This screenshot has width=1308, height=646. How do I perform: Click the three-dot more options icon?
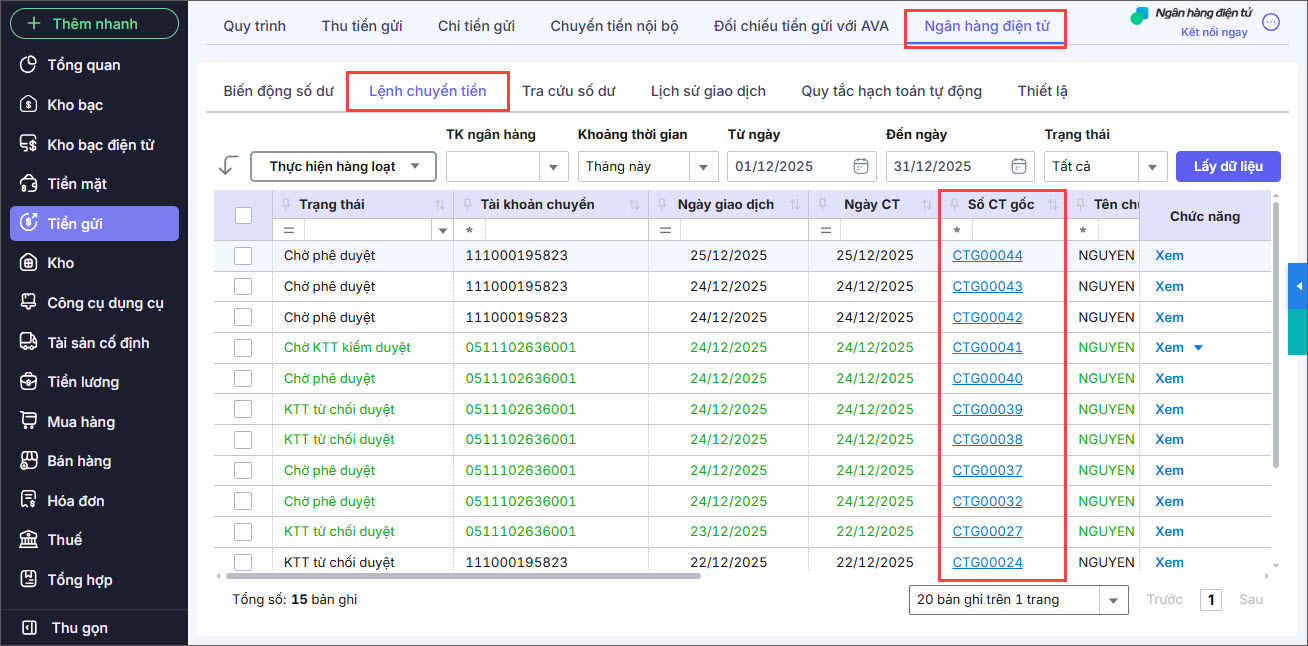(x=1271, y=23)
